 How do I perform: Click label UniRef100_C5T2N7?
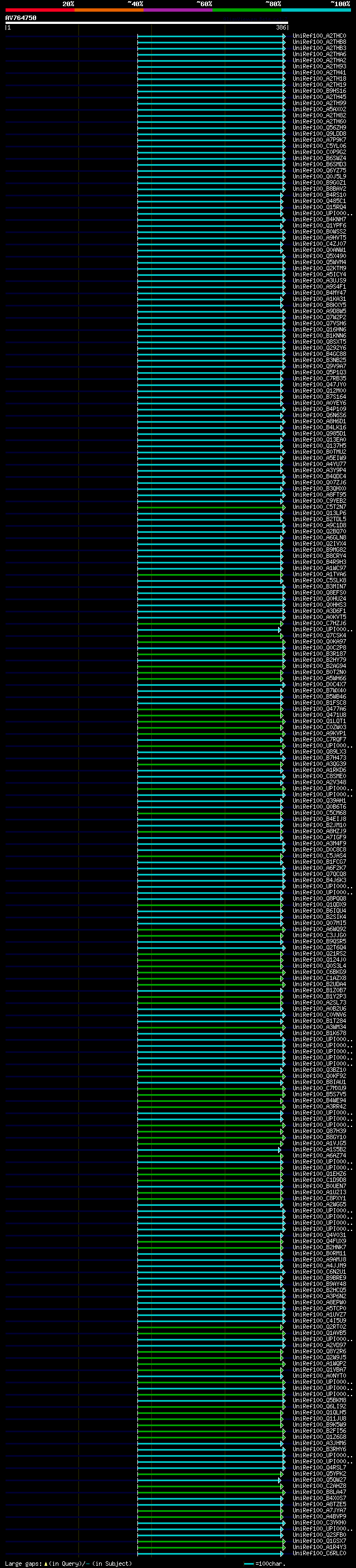(319, 507)
